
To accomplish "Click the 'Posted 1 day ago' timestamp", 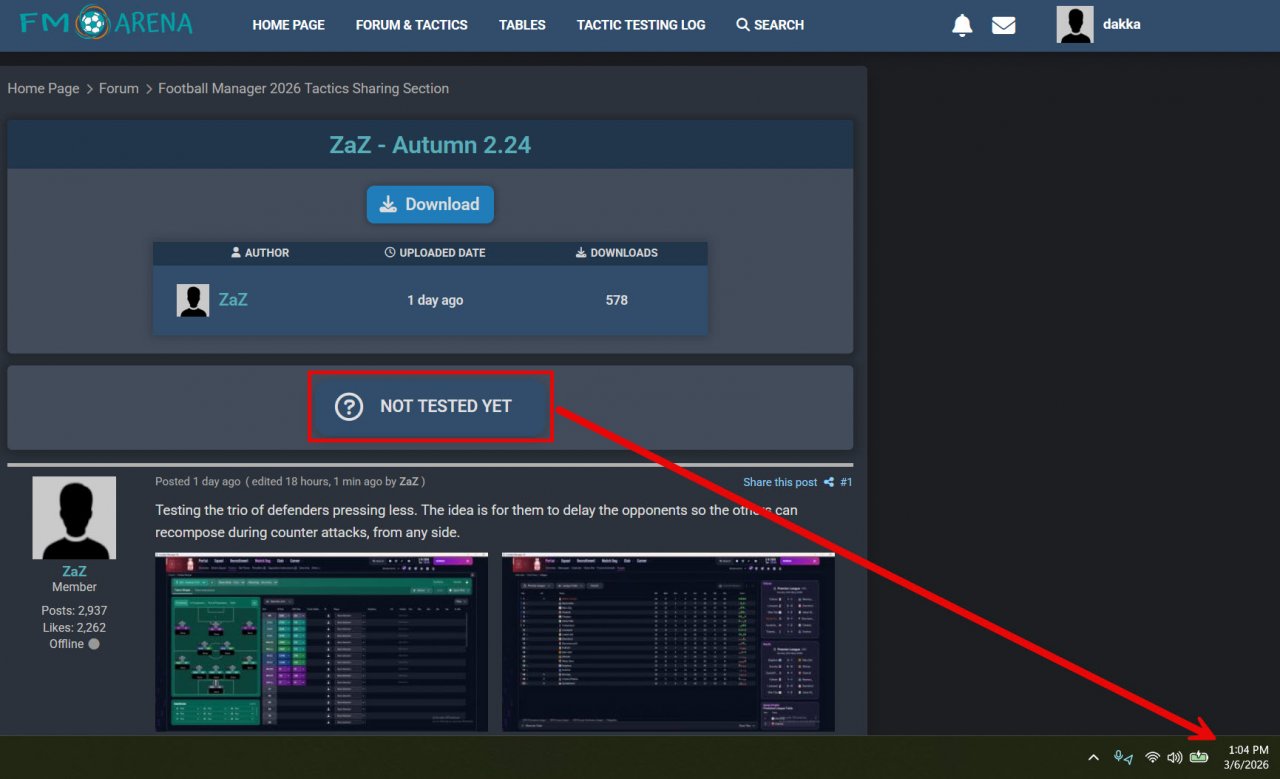I will pos(198,481).
